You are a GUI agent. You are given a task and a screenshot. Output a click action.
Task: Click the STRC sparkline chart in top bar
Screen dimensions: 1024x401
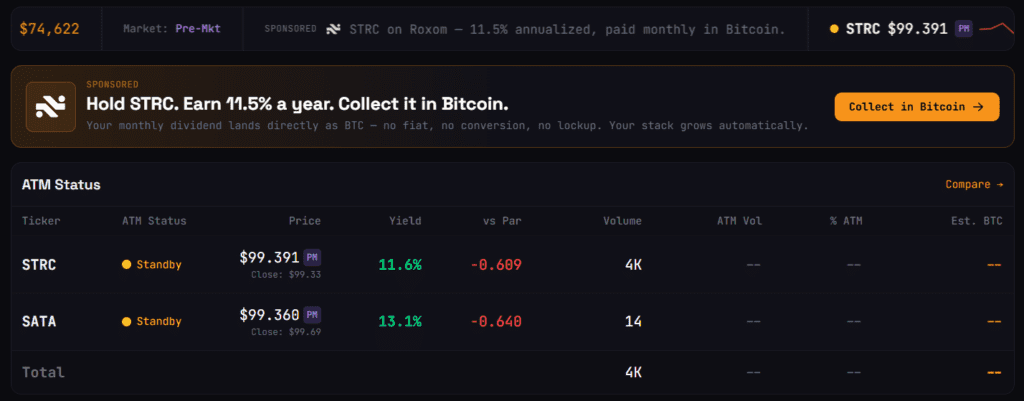coord(997,28)
